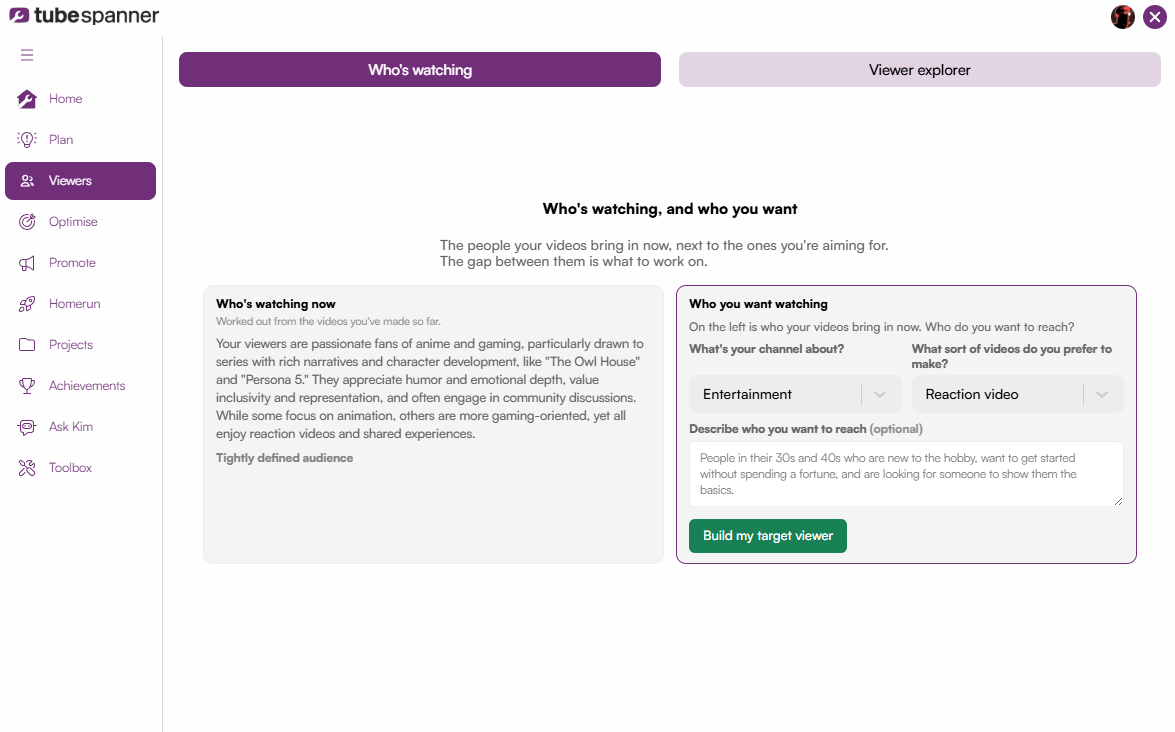Click Build my target viewer button

coord(768,536)
